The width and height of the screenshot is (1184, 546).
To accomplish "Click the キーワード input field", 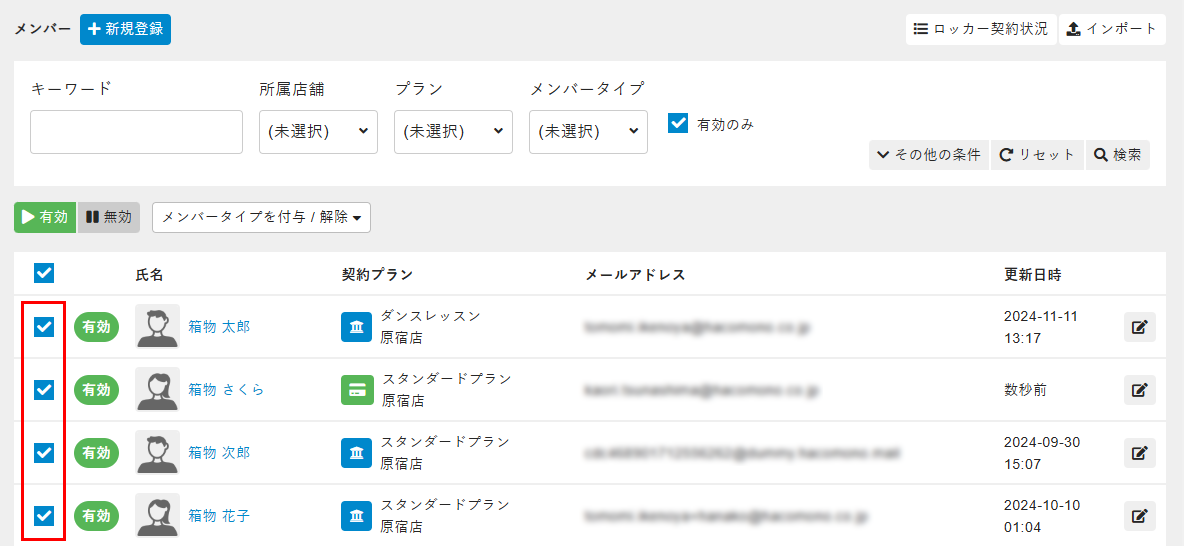I will coord(136,131).
